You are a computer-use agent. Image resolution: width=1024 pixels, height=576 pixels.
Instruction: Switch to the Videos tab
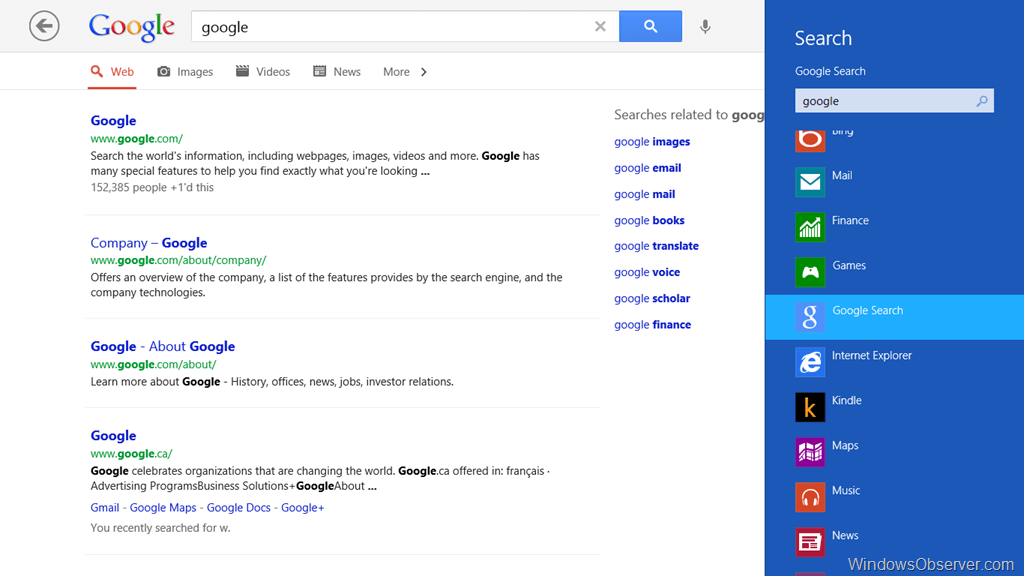263,72
